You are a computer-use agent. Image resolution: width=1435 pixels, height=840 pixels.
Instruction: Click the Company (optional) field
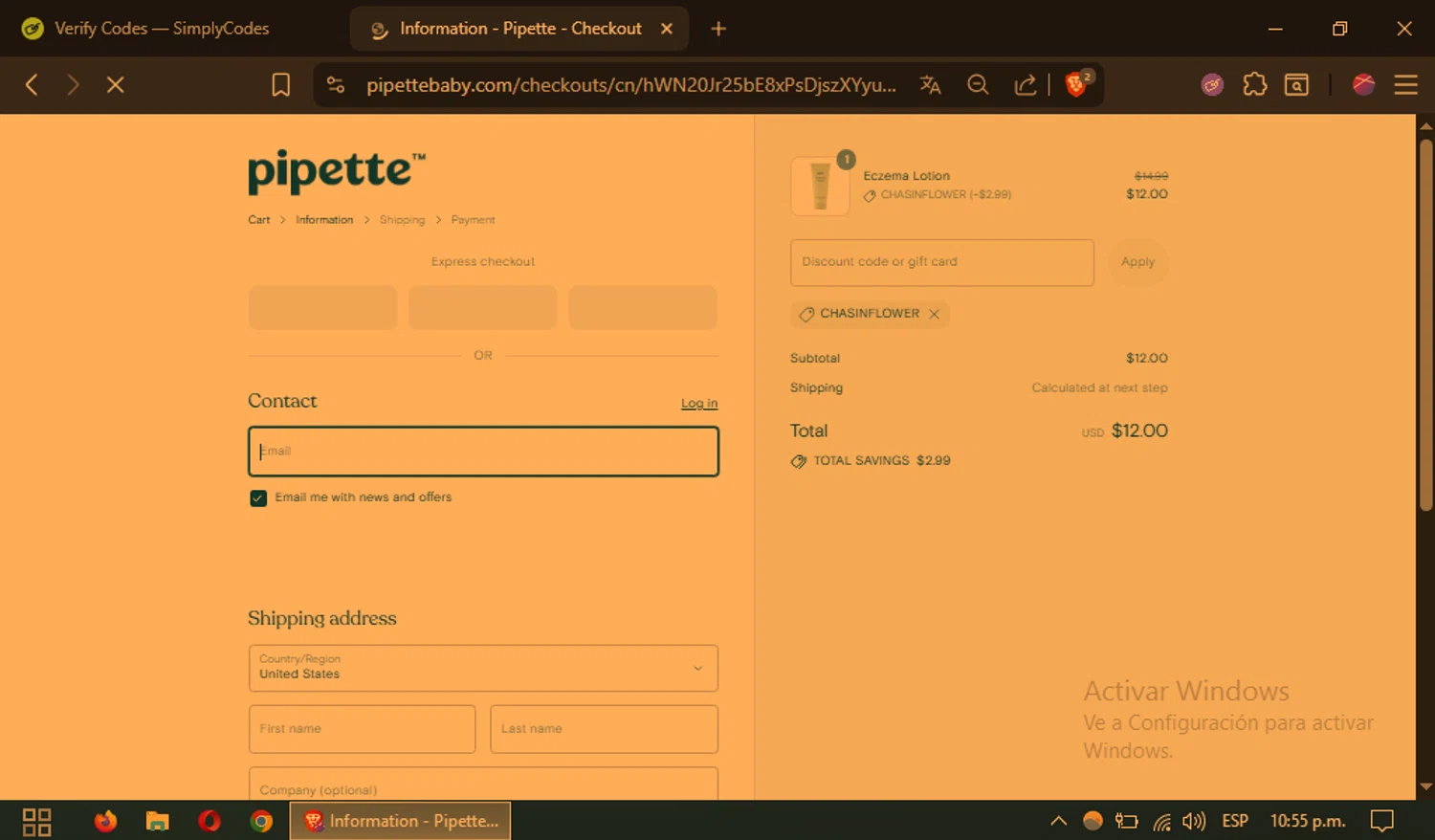483,785
